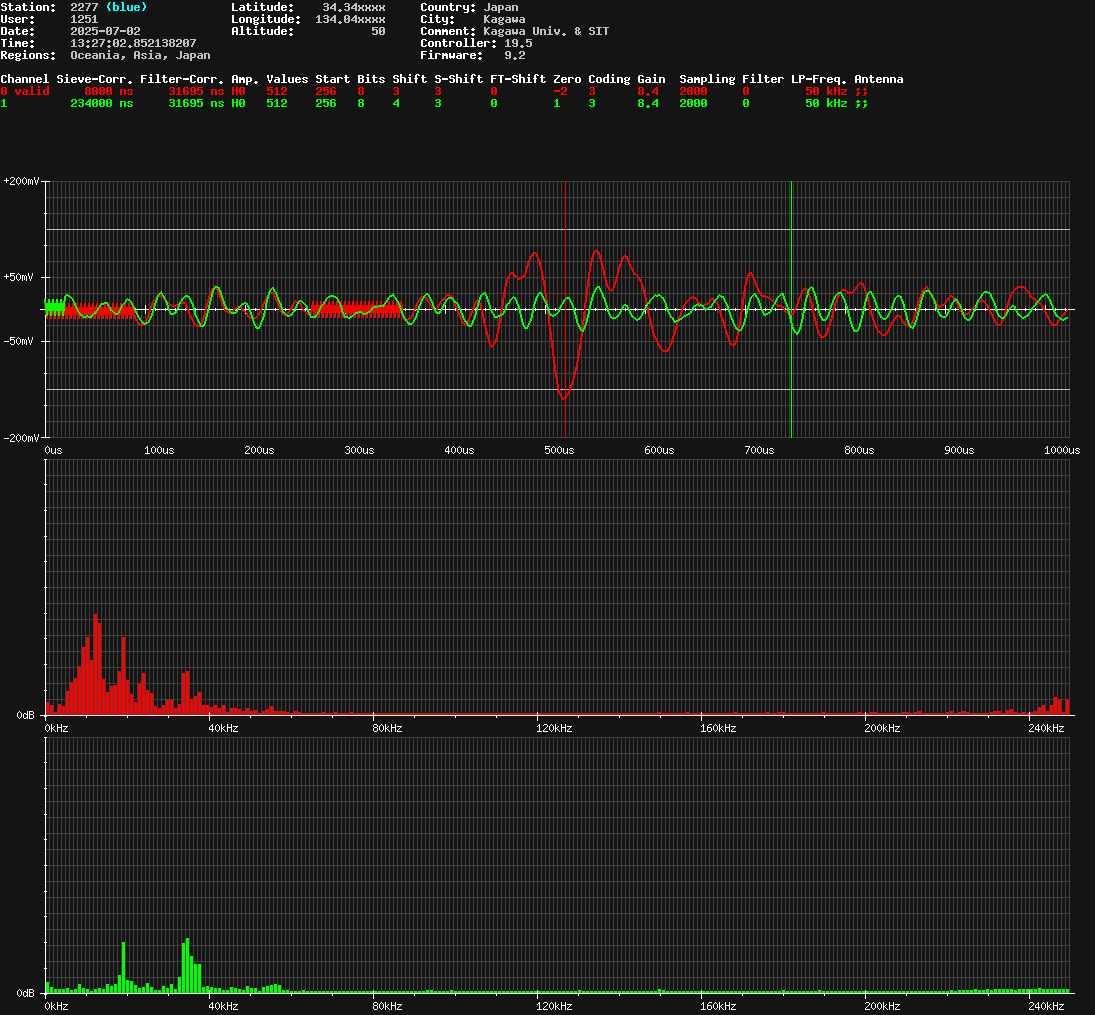Click the green "2000" Sampling value
This screenshot has height=1015, width=1095.
click(693, 103)
